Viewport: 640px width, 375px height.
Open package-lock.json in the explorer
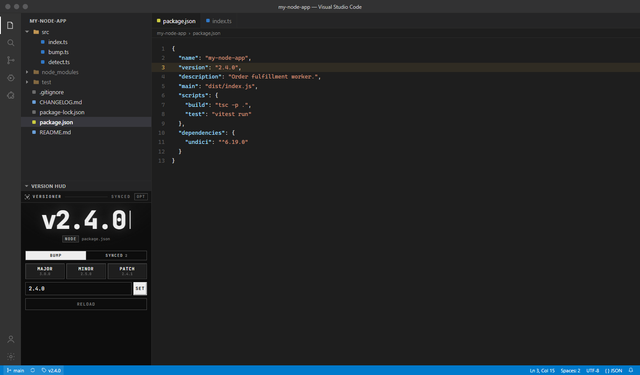click(x=62, y=112)
